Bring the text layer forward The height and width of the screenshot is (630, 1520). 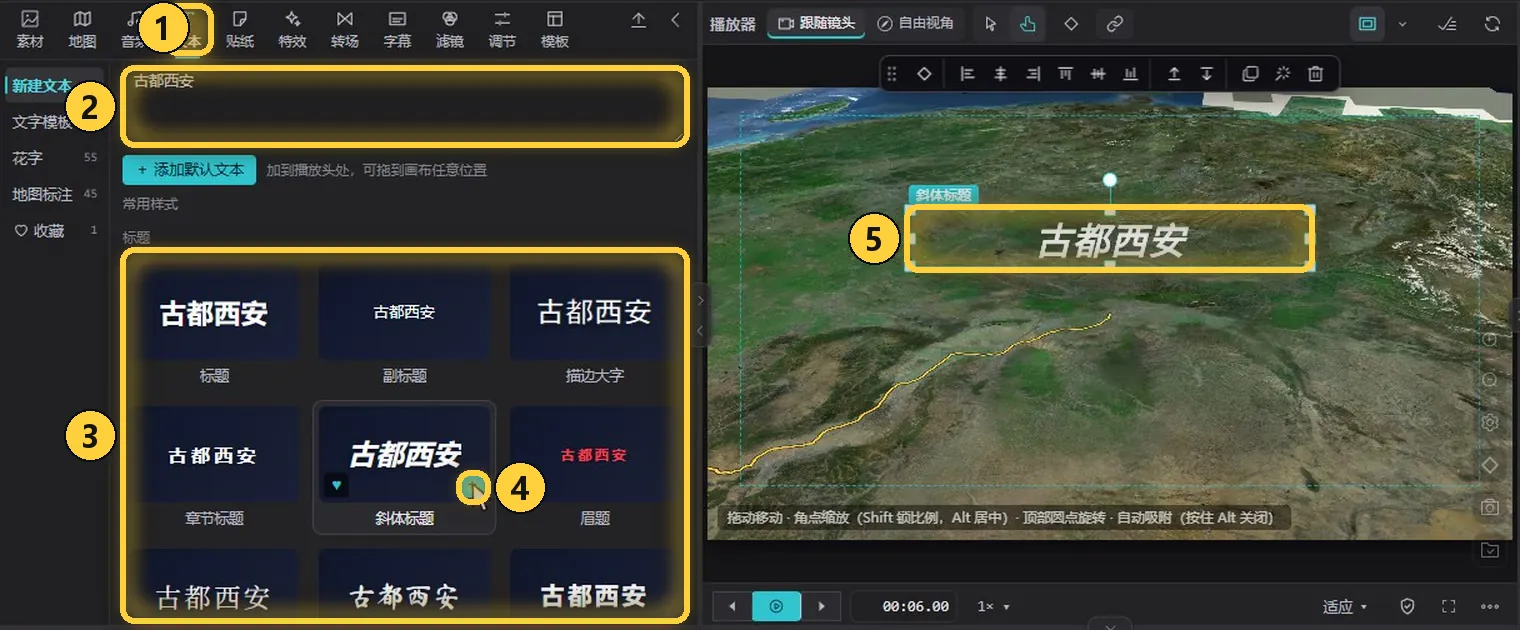coord(1174,74)
